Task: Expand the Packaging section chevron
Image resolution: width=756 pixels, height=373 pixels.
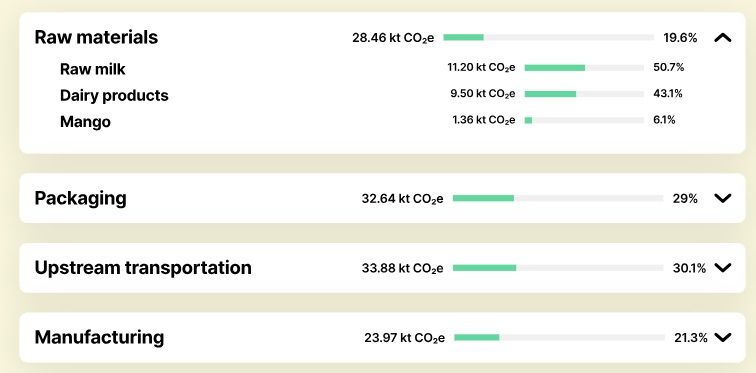Action: (723, 198)
